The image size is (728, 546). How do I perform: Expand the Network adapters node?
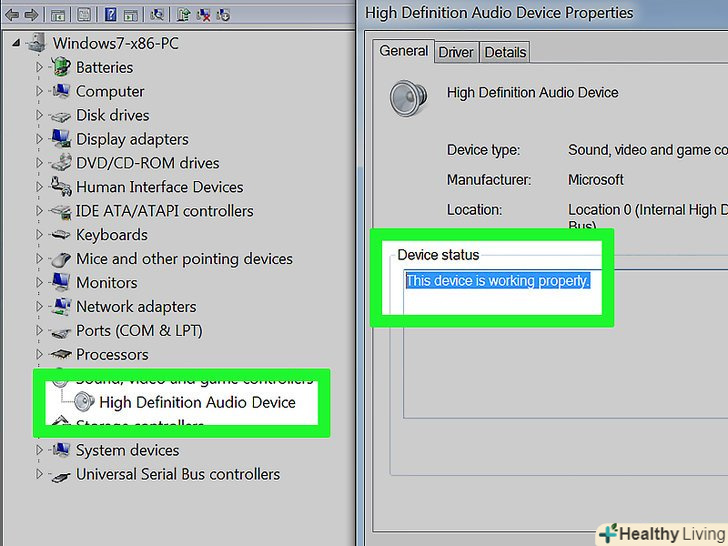[39, 306]
